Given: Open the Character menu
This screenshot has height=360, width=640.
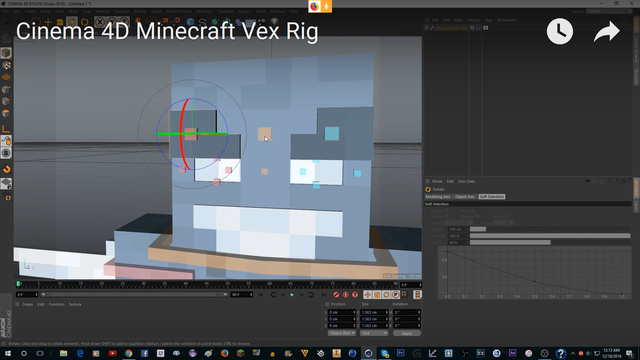Looking at the screenshot, I should [x=226, y=11].
